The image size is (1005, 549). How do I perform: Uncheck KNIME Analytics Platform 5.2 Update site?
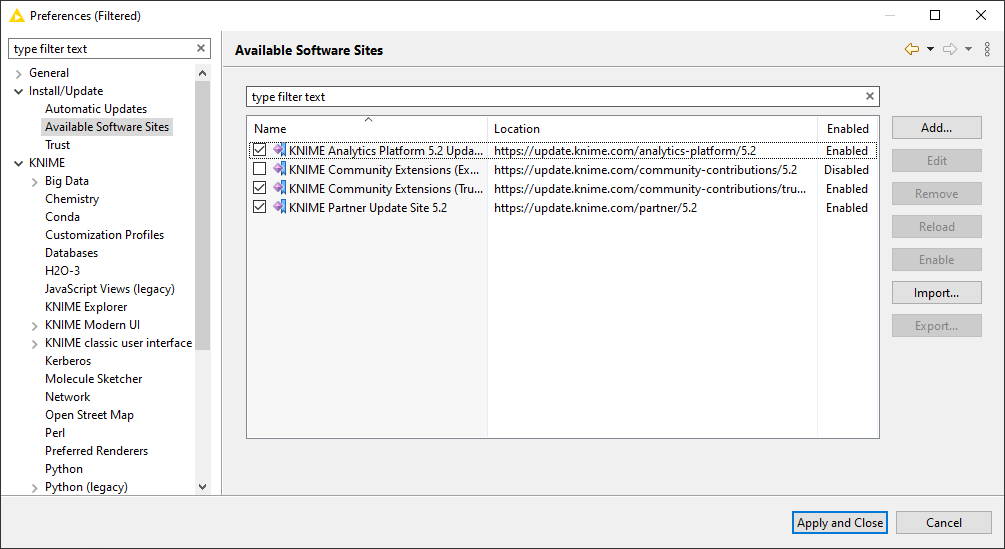click(x=260, y=150)
